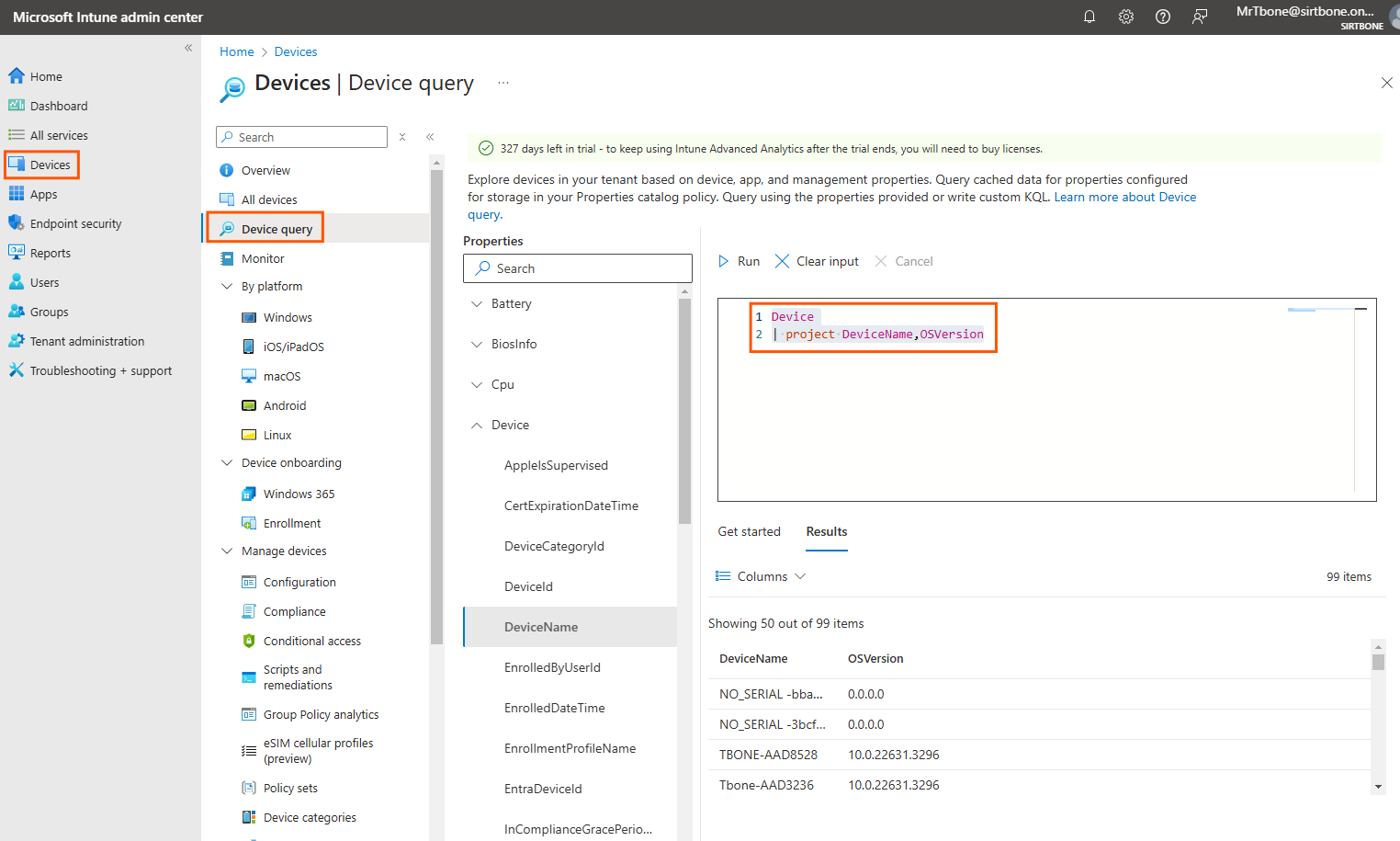
Task: Open the Users section in the sidebar
Action: pos(45,281)
